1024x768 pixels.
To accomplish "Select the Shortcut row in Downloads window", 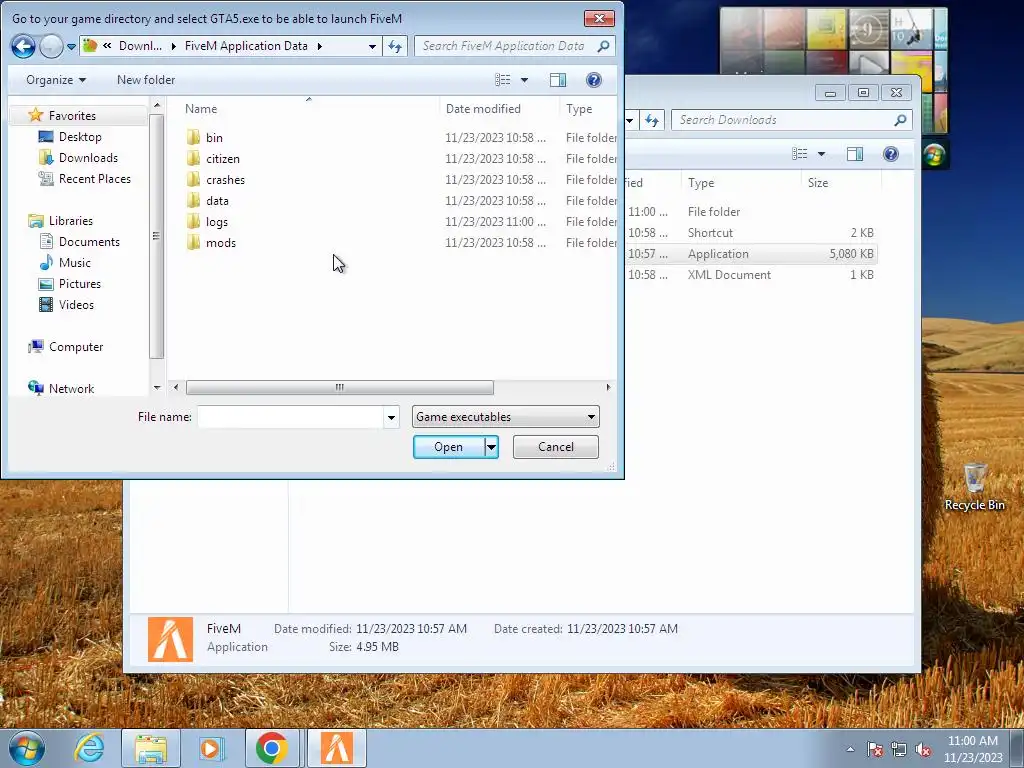I will [751, 233].
